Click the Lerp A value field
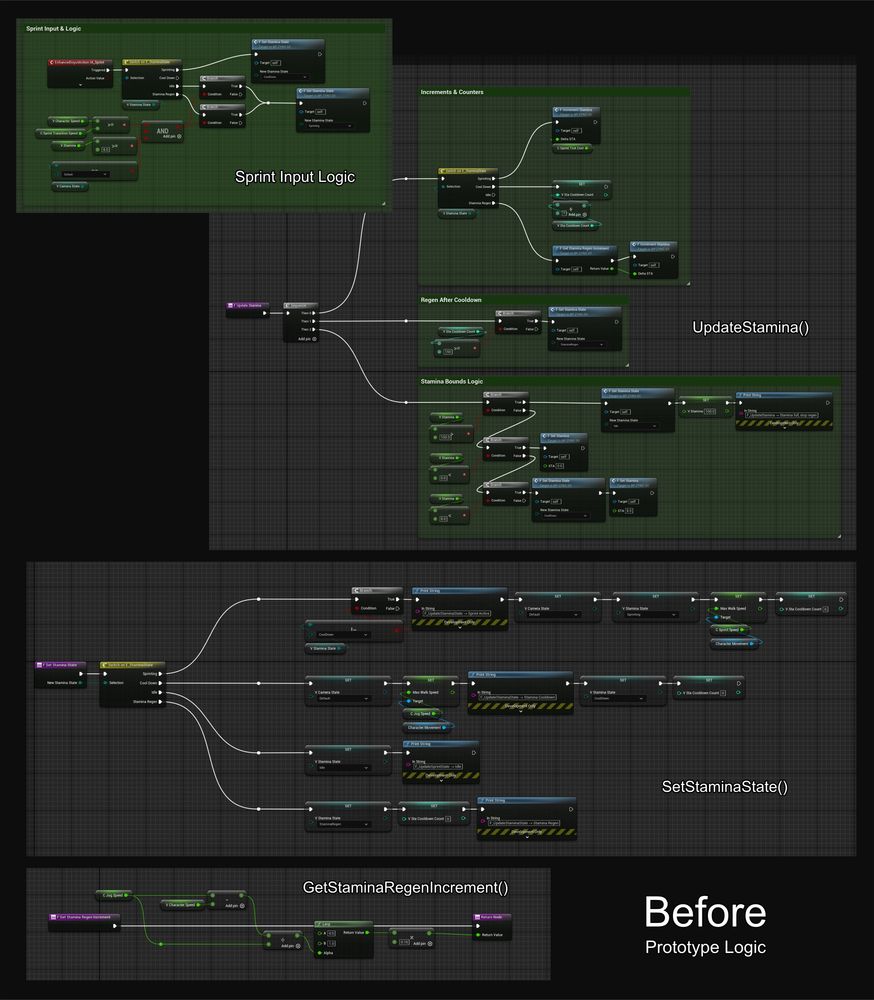The image size is (874, 1000). coord(330,933)
